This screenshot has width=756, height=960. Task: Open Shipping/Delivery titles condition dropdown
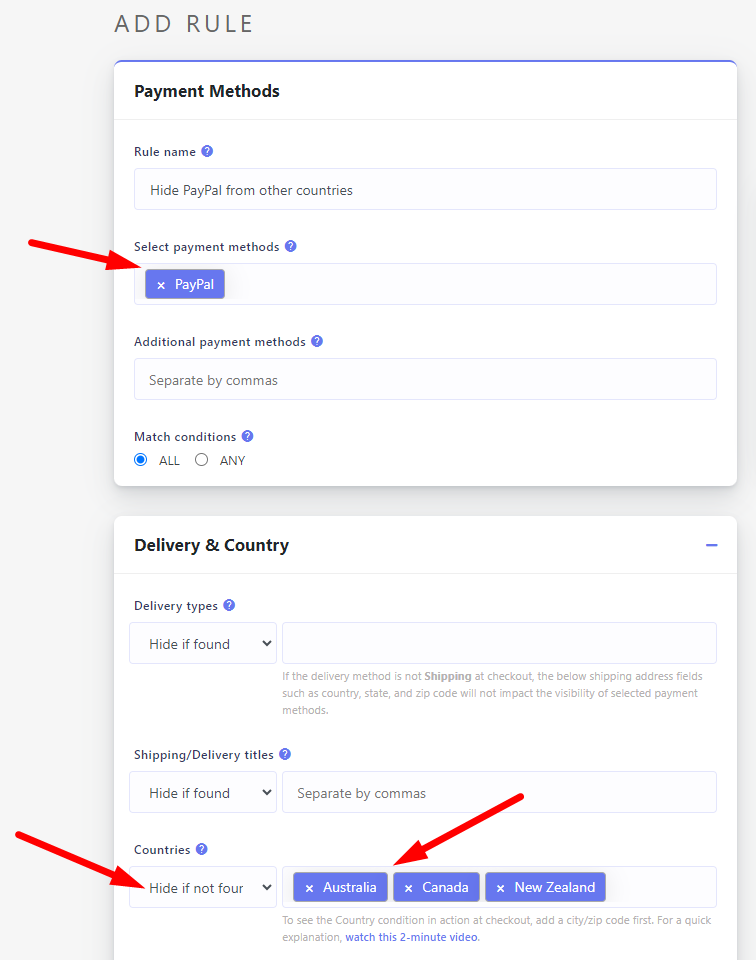click(x=203, y=793)
